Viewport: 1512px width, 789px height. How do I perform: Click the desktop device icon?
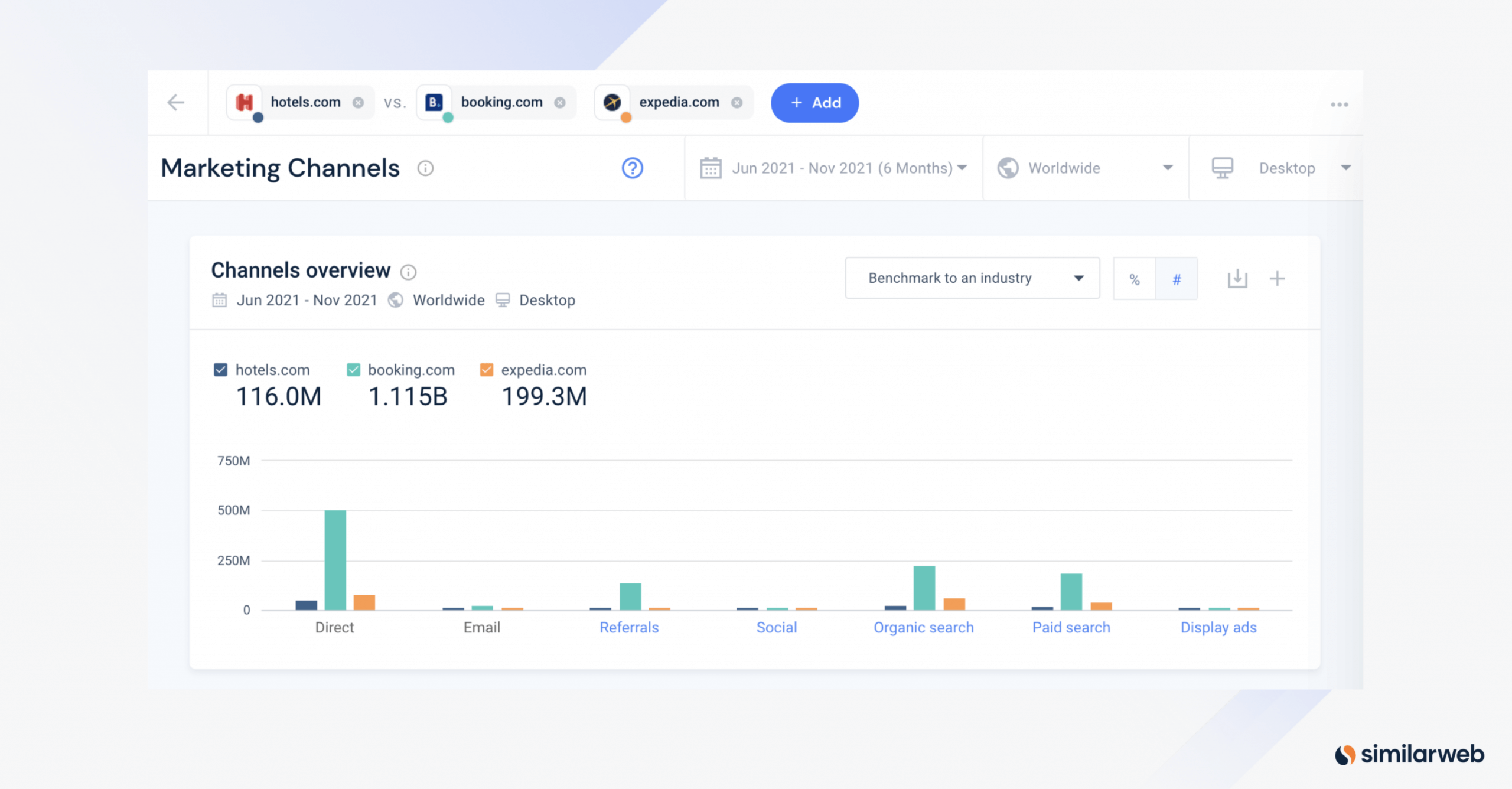click(x=1222, y=167)
